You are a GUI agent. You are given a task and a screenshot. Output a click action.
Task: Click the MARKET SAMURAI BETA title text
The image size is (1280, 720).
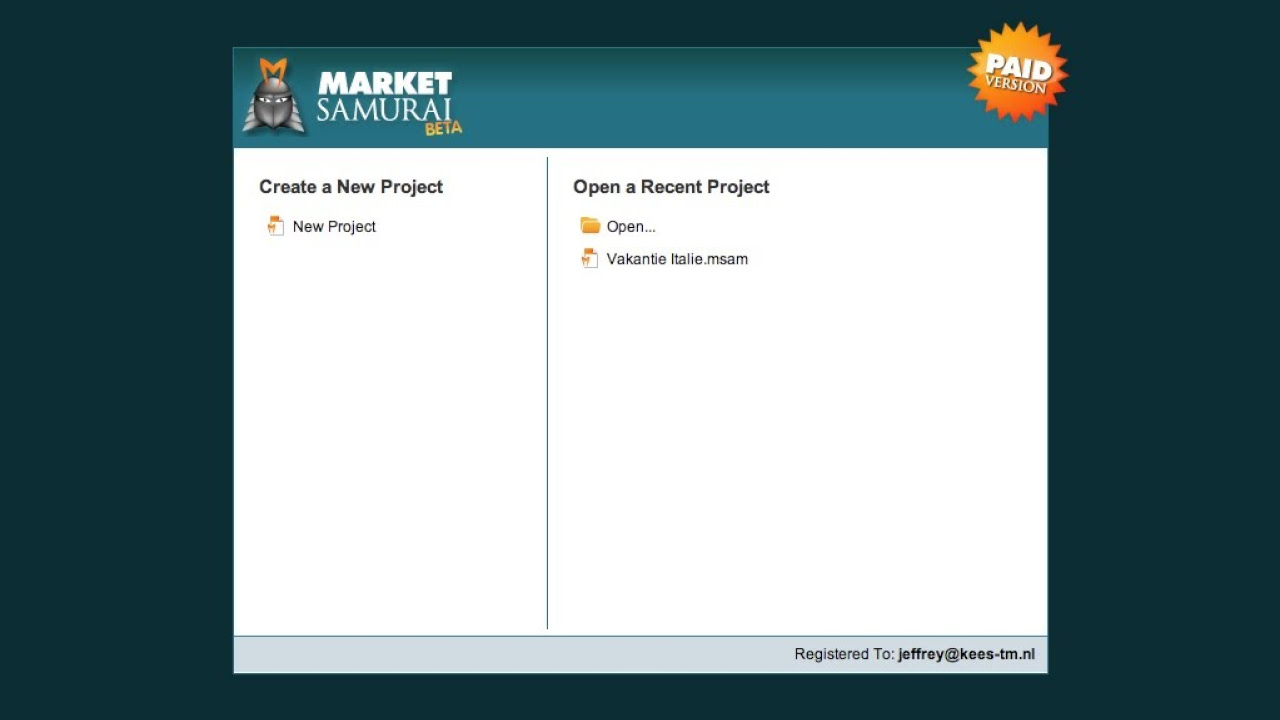[x=388, y=102]
